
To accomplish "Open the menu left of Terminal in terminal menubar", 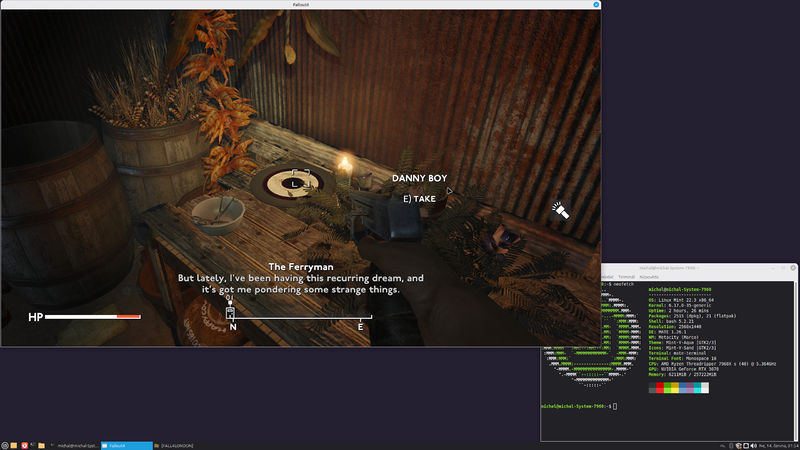I will (608, 277).
